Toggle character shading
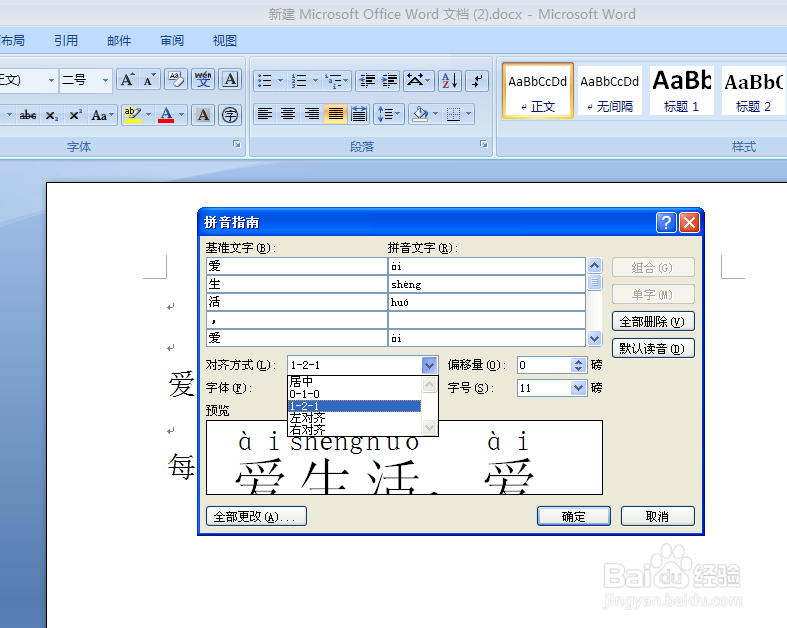 click(203, 115)
